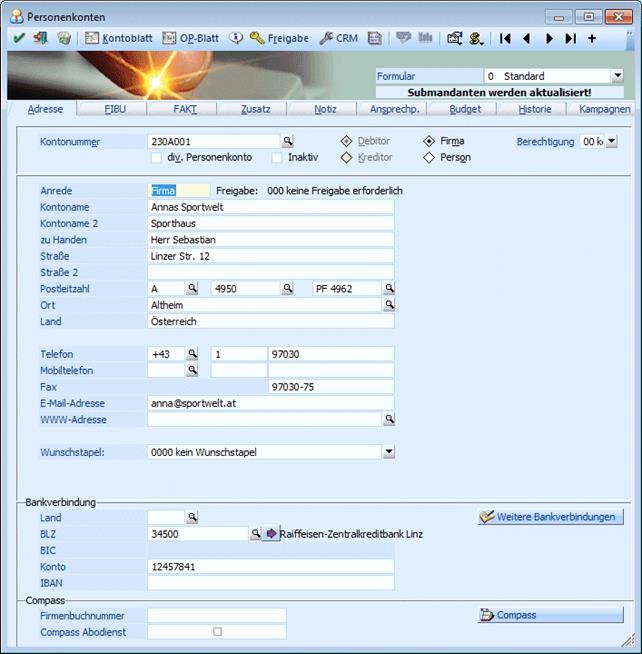The height and width of the screenshot is (654, 642).
Task: Expand the Formular Standard dropdown
Action: [616, 76]
